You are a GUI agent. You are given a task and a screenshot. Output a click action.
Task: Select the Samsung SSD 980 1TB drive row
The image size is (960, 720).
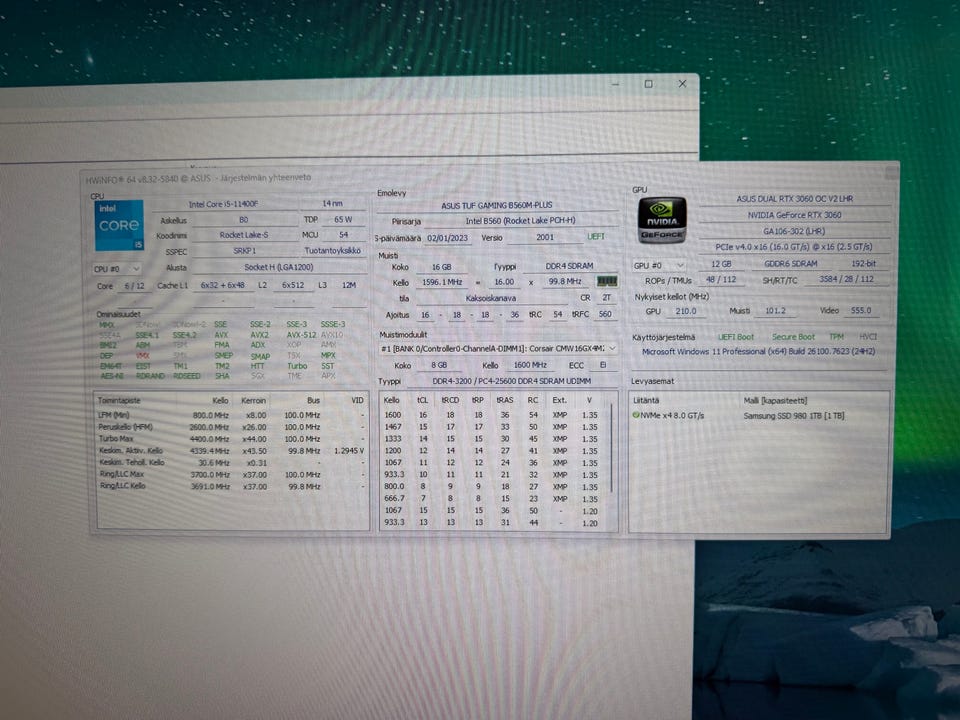(759, 415)
